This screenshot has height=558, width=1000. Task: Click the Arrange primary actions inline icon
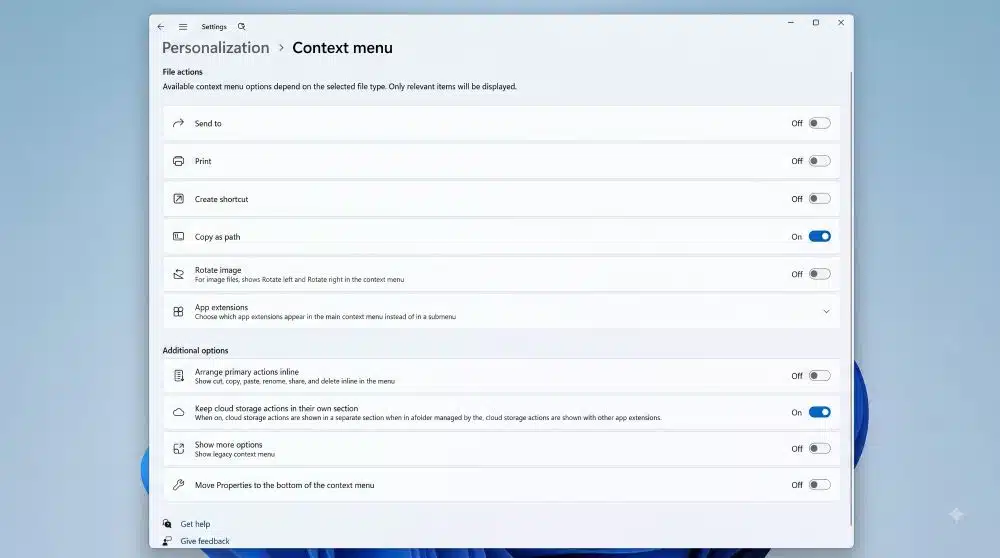(x=179, y=376)
